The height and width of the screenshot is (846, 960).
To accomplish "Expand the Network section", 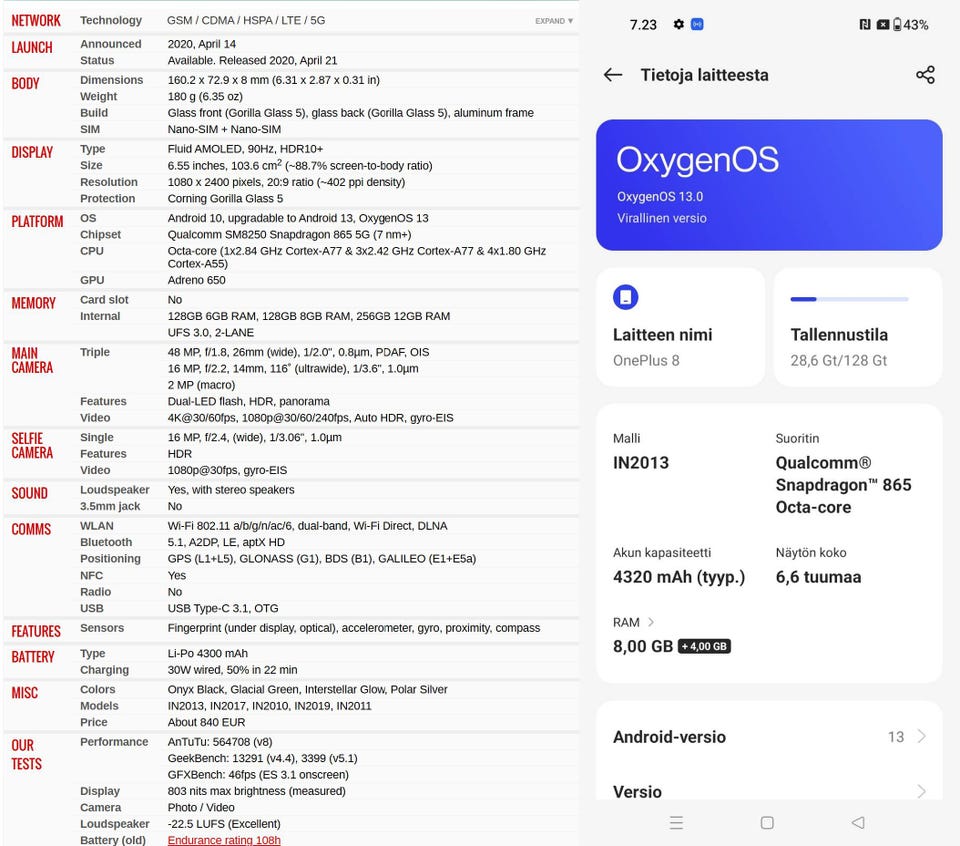I will point(554,21).
